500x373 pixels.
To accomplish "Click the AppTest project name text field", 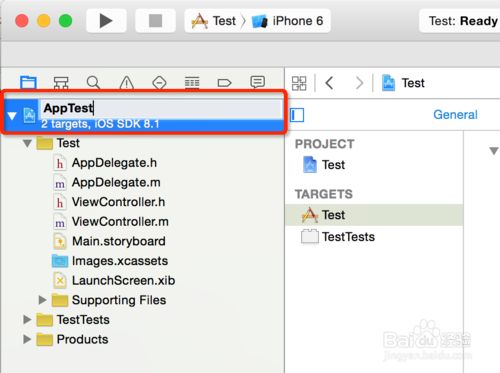I will [x=161, y=108].
